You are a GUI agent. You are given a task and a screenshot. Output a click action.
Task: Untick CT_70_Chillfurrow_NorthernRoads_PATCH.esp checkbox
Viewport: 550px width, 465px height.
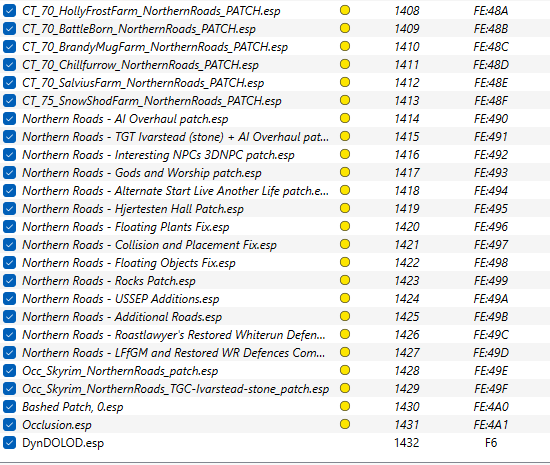9,65
